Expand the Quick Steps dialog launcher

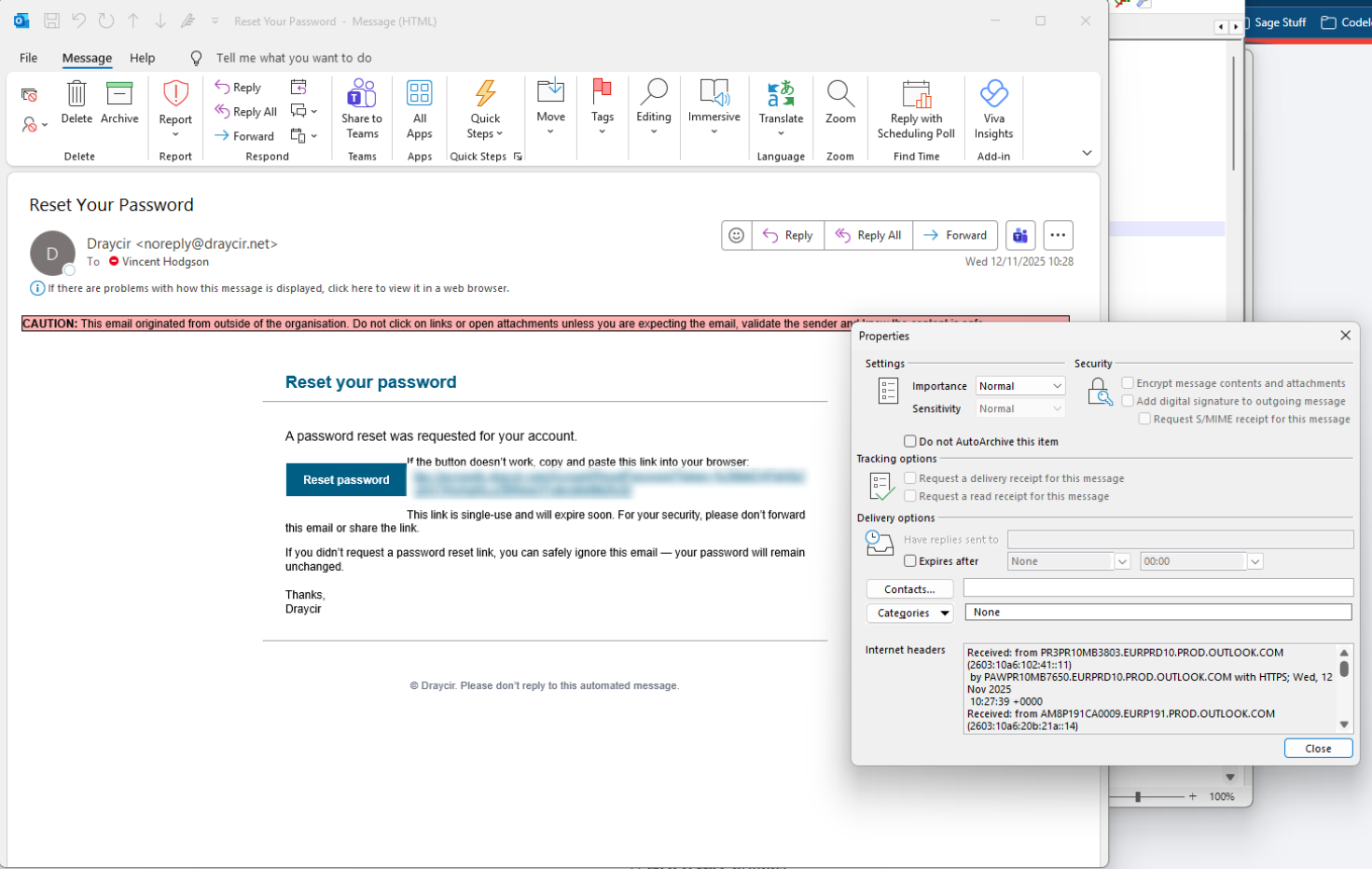click(518, 157)
